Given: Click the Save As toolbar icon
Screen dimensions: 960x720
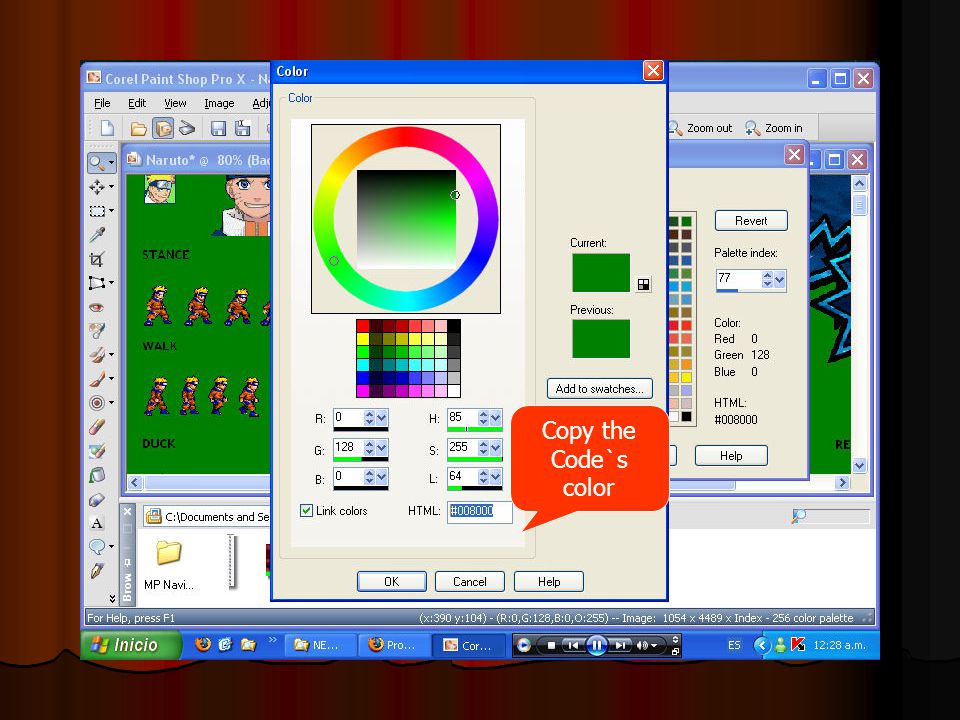Looking at the screenshot, I should (x=243, y=128).
